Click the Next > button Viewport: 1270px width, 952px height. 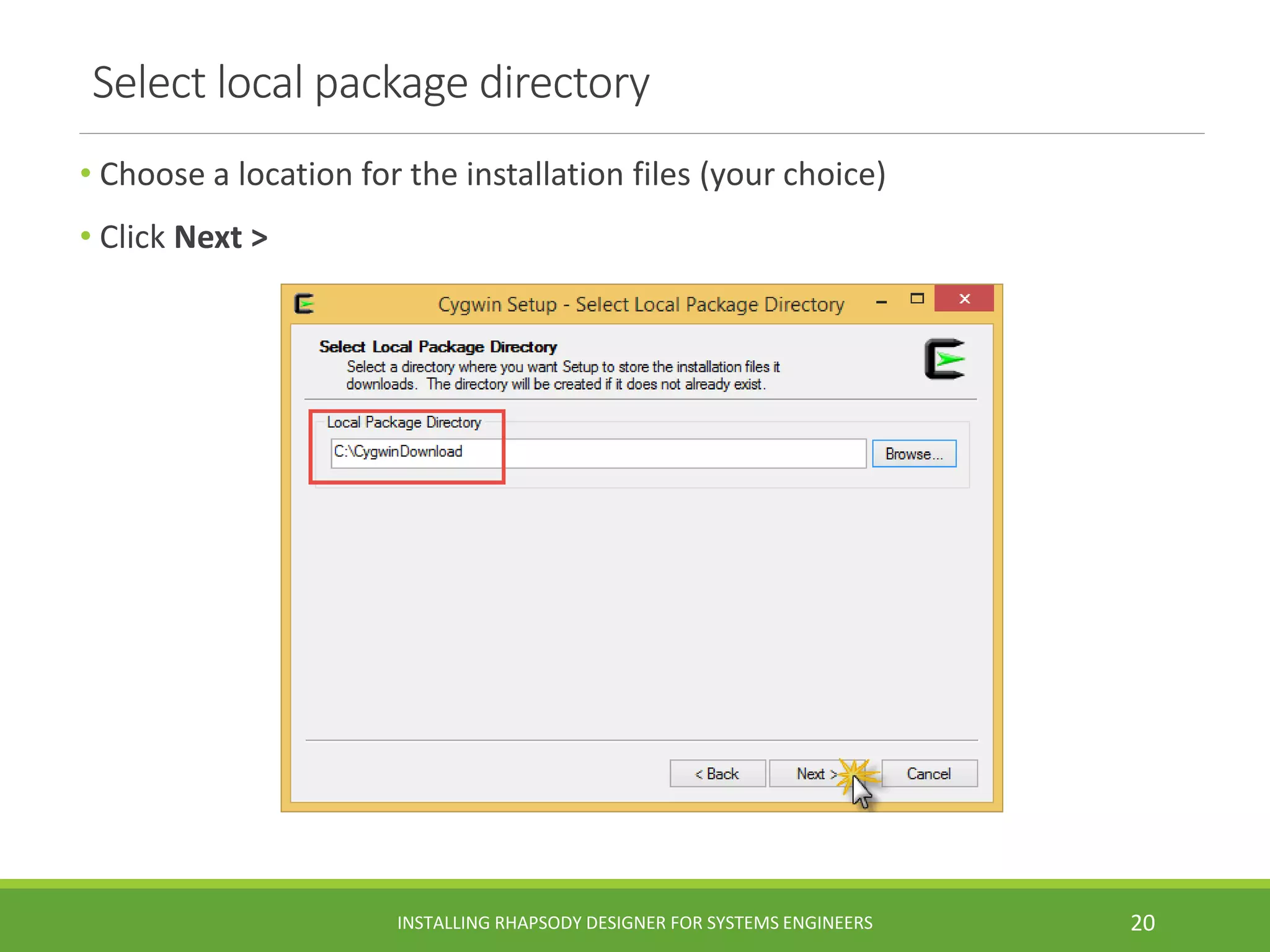tap(817, 773)
